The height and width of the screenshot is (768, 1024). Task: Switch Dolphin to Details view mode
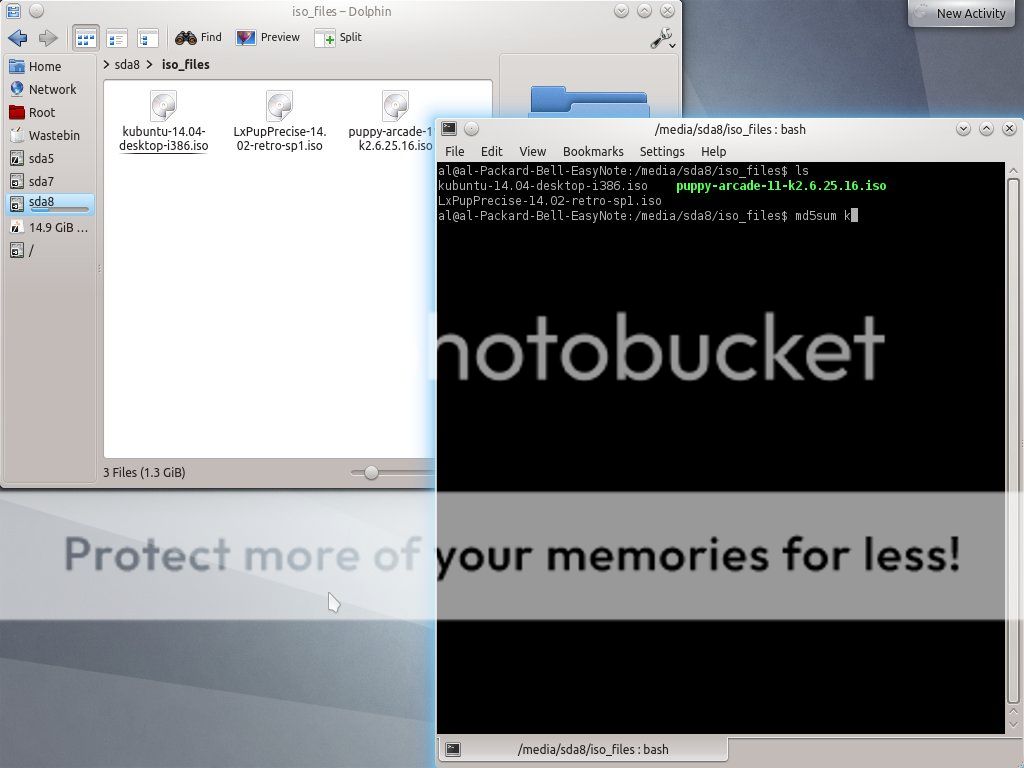(x=117, y=39)
